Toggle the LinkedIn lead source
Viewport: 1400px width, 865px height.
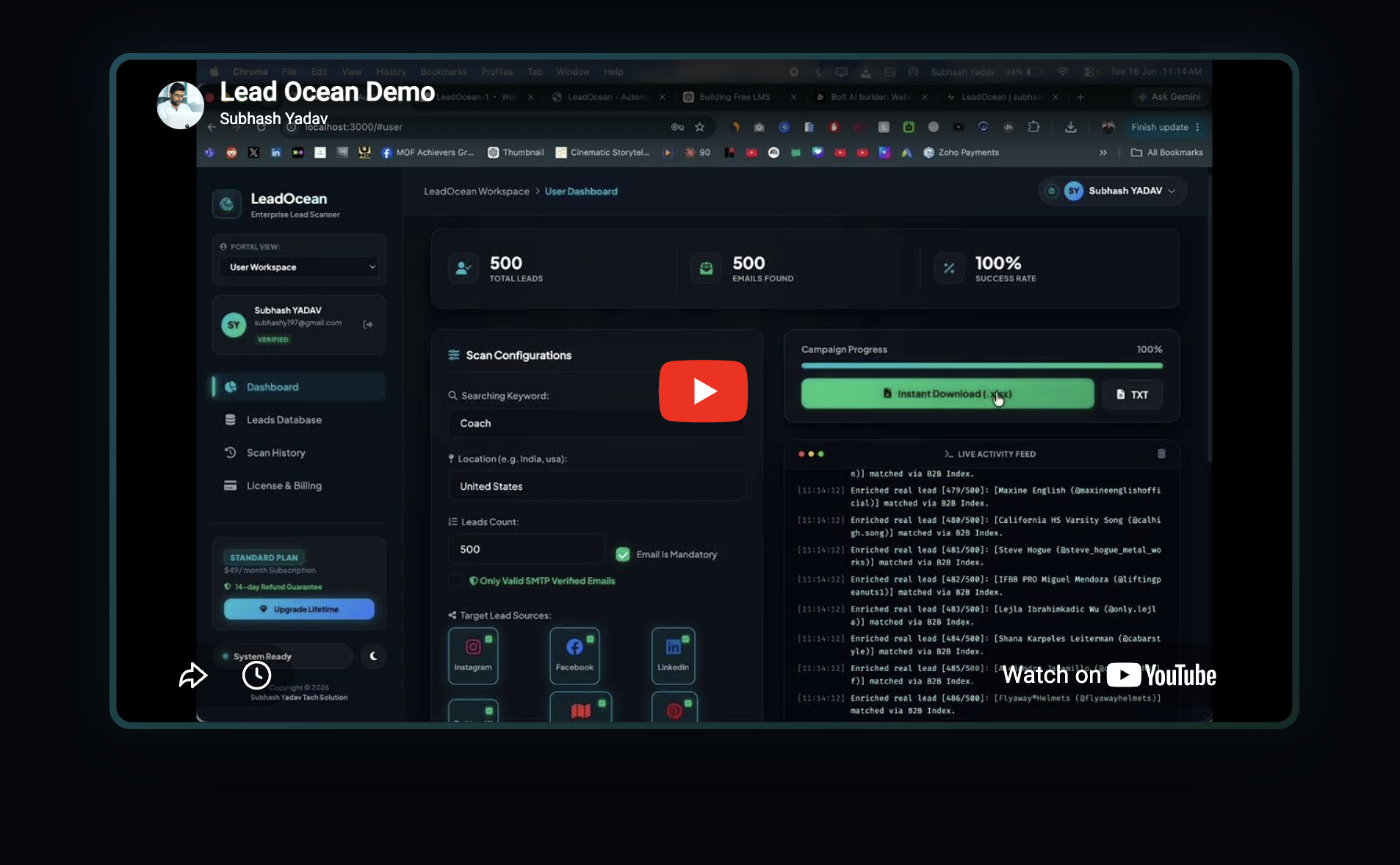[673, 656]
